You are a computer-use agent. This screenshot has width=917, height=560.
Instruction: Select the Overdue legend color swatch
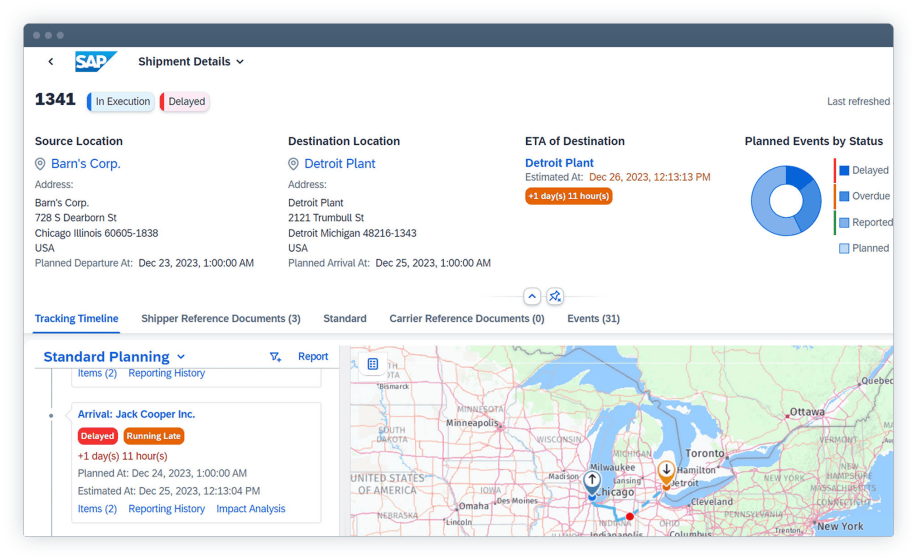[844, 196]
